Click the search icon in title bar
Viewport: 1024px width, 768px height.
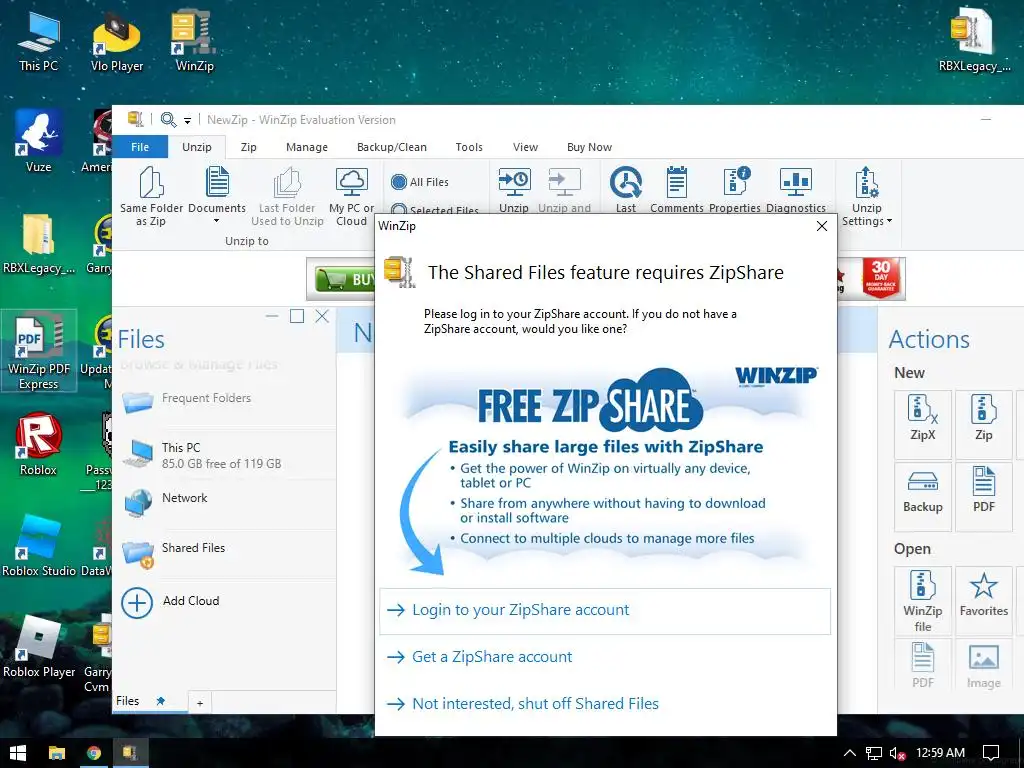tap(168, 120)
